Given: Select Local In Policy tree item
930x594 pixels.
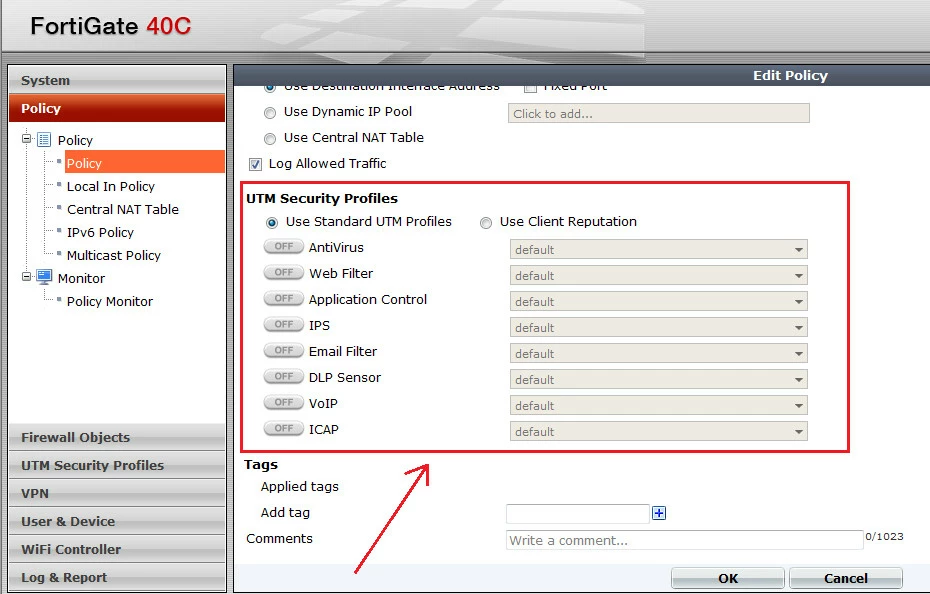Looking at the screenshot, I should 110,186.
